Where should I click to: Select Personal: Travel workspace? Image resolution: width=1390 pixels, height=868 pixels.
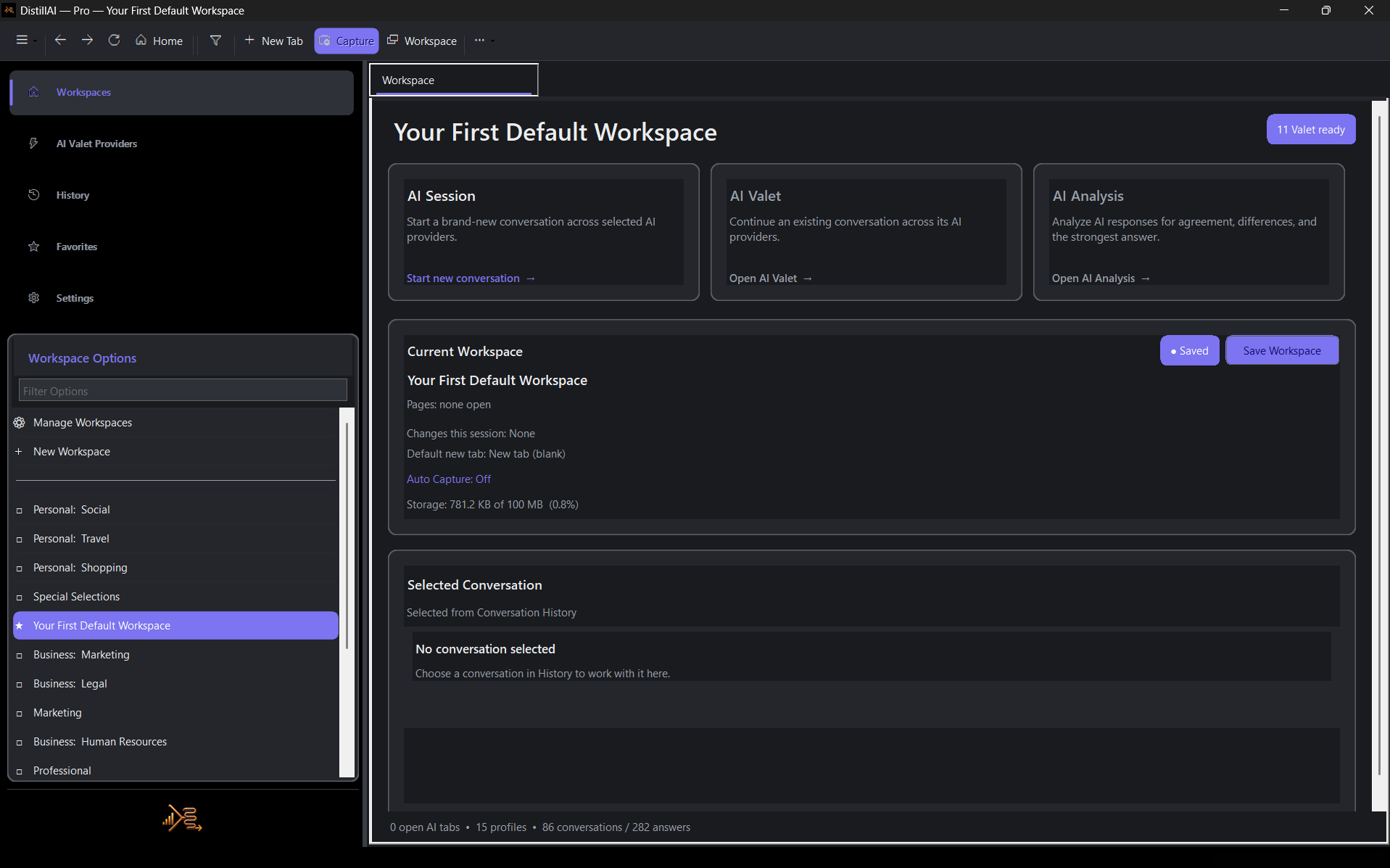[x=175, y=539]
